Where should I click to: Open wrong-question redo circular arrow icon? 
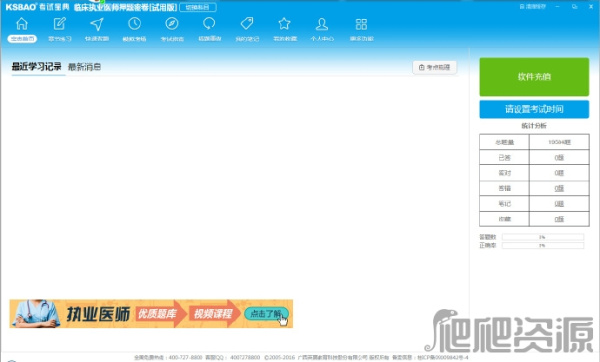pyautogui.click(x=209, y=24)
